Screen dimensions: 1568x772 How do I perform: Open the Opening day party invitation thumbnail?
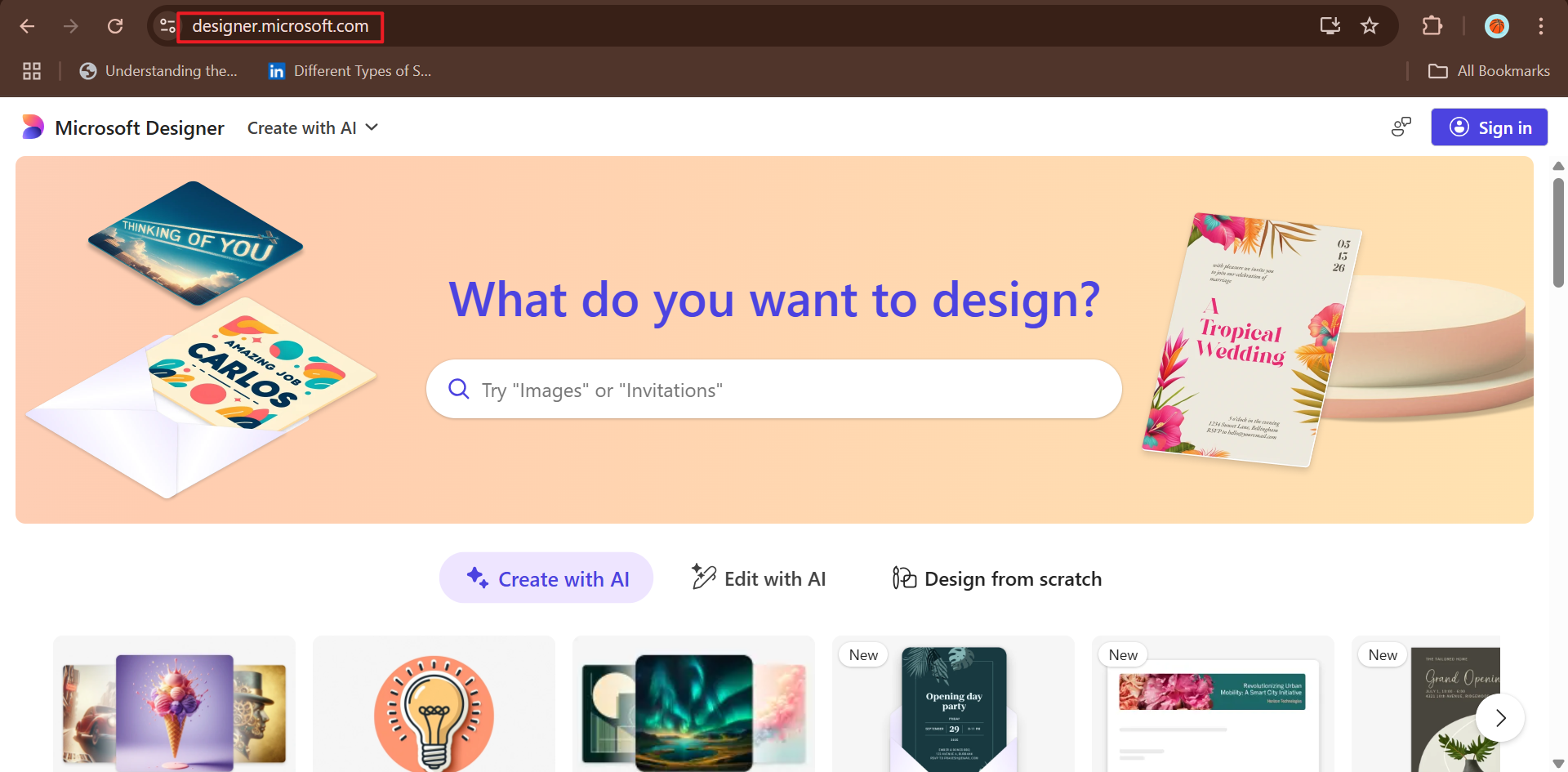953,705
